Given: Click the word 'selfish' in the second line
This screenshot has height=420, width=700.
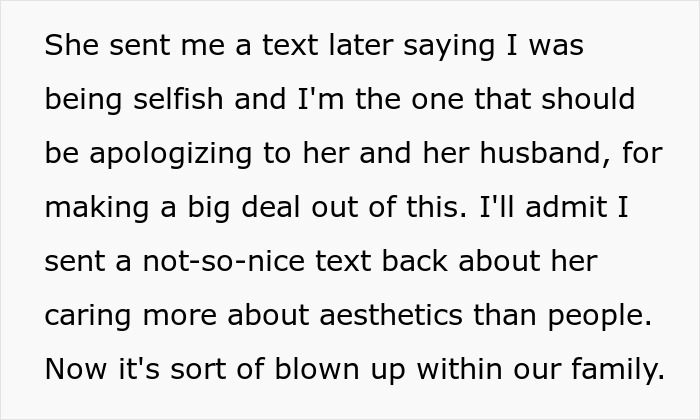Looking at the screenshot, I should point(178,99).
